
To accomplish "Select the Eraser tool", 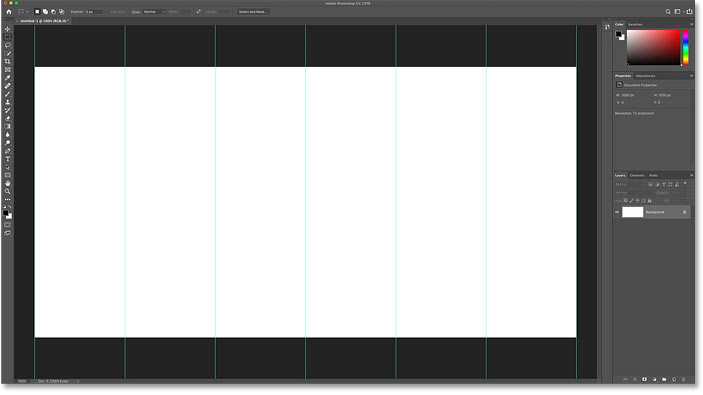I will coord(8,118).
